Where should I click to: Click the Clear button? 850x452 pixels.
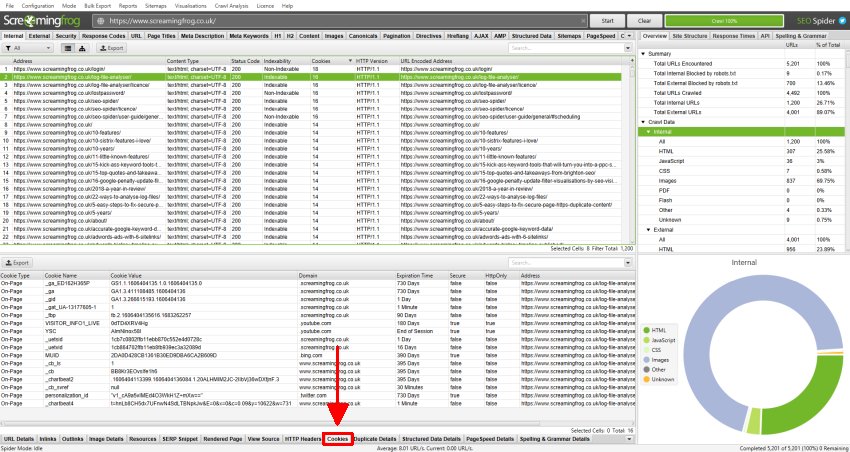coord(645,21)
